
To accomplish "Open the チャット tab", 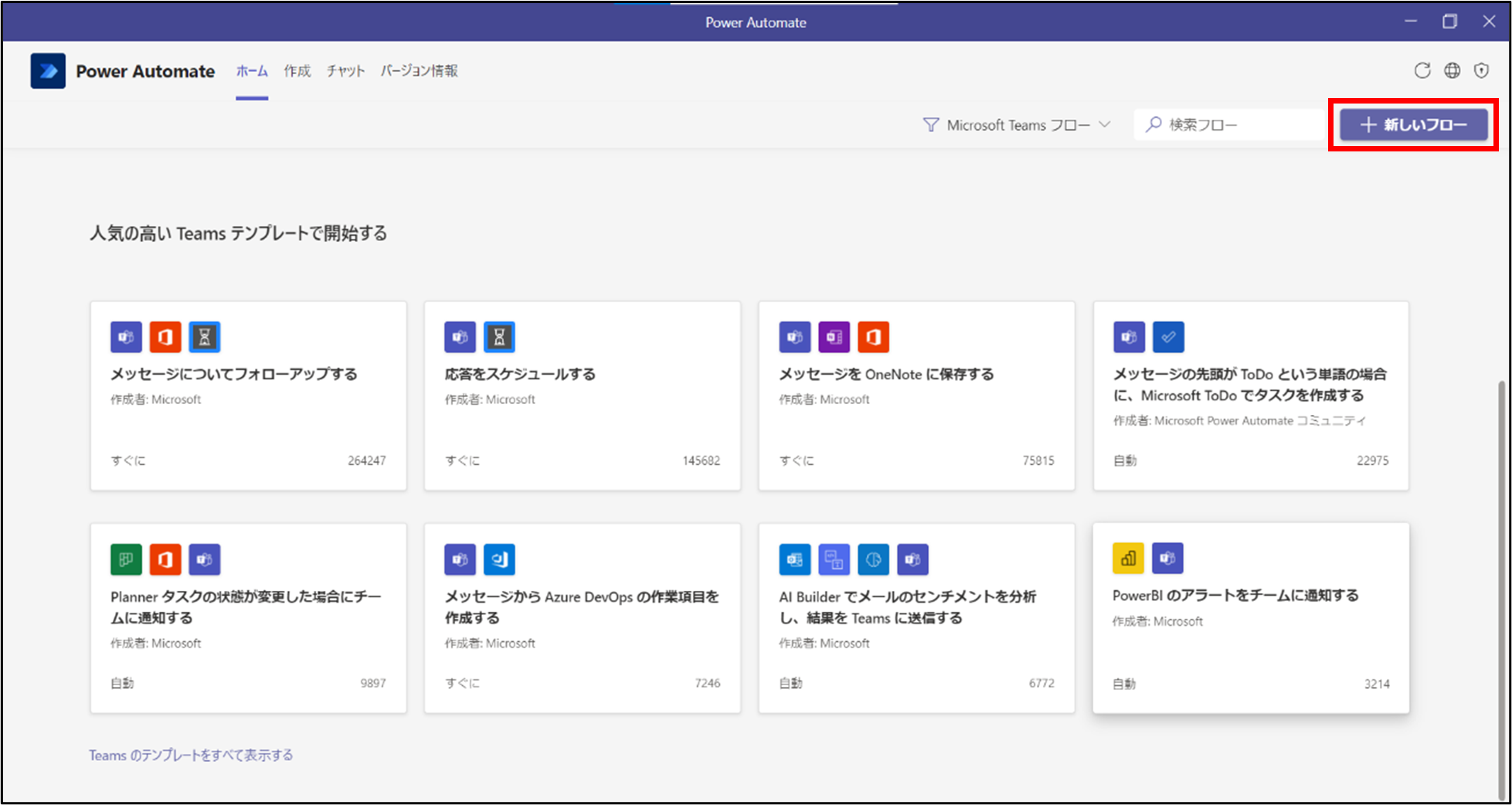I will click(x=345, y=71).
